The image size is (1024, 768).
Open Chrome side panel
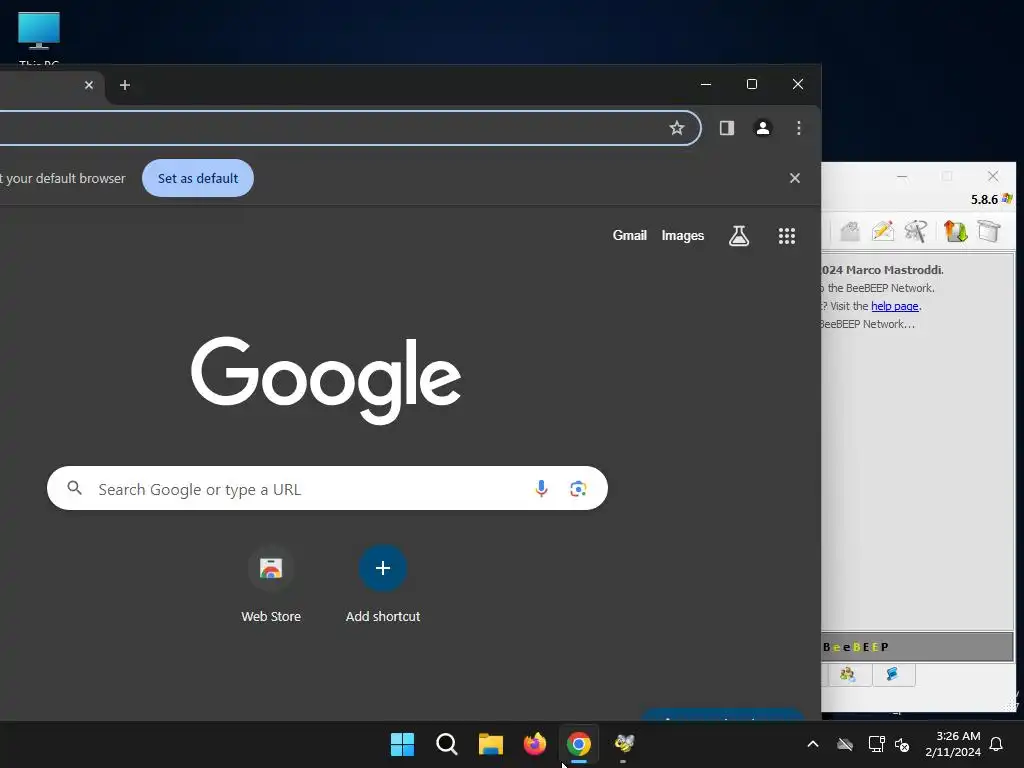tap(727, 128)
